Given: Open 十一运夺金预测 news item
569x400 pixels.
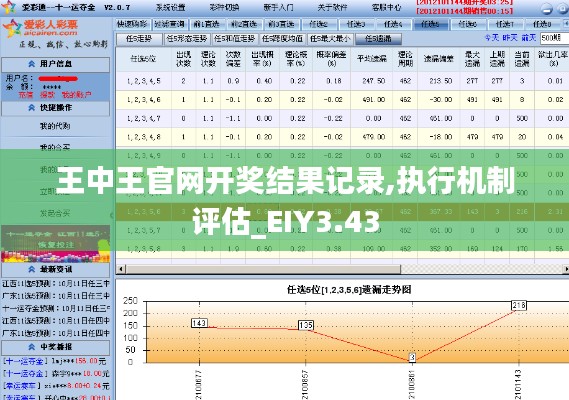Looking at the screenshot, I should pyautogui.click(x=56, y=309).
